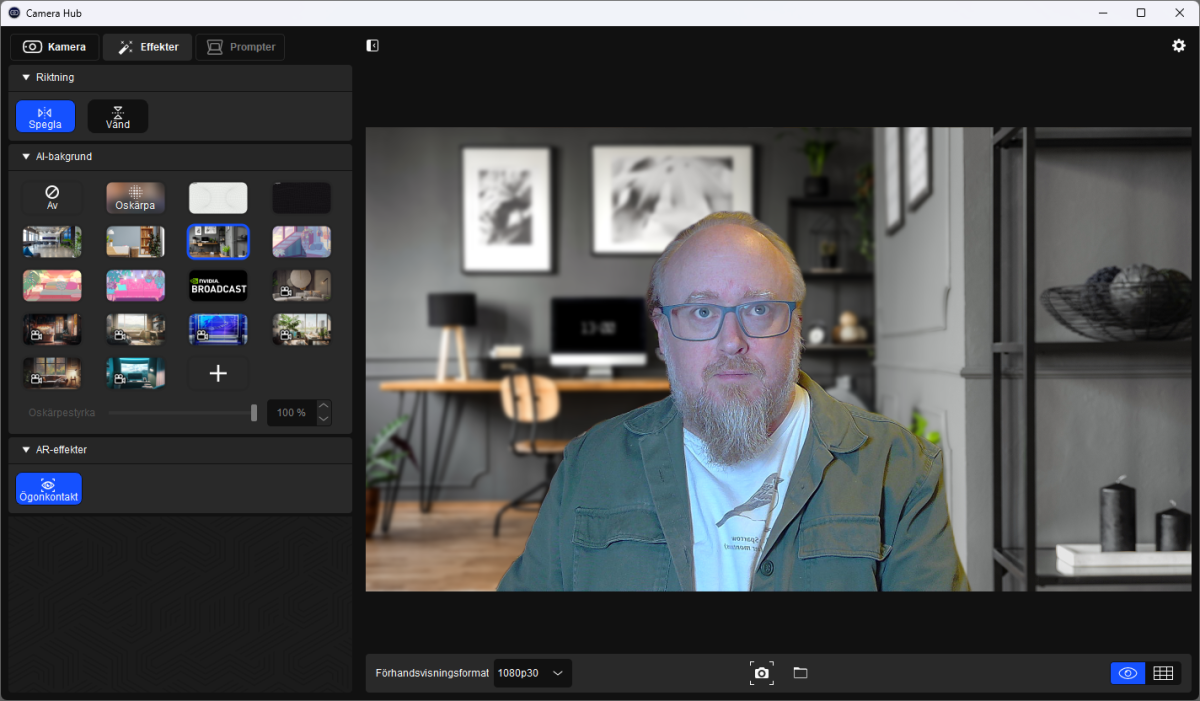Open the snapshot folder icon

pos(800,672)
